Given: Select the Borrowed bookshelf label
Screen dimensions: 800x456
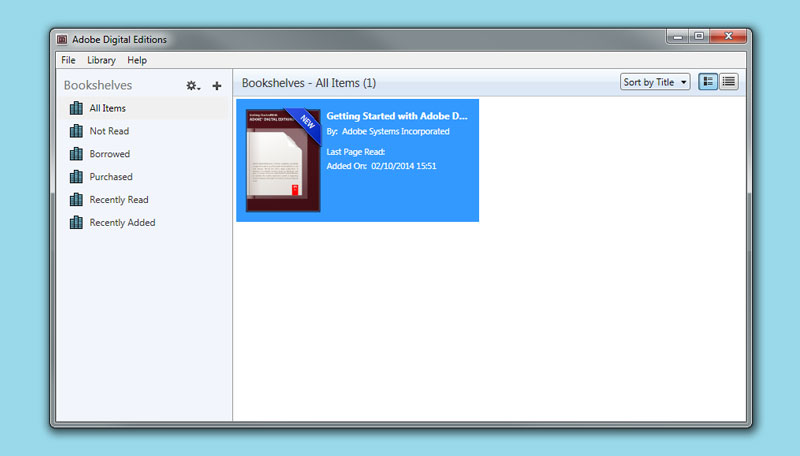Looking at the screenshot, I should pos(110,154).
